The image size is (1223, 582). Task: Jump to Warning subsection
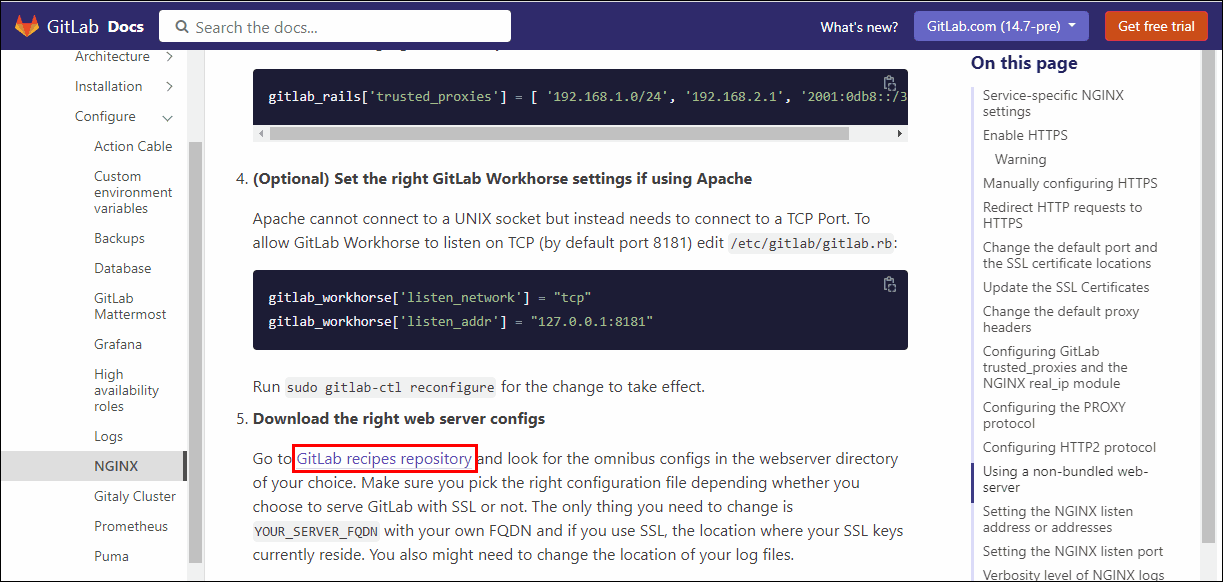coord(1020,159)
